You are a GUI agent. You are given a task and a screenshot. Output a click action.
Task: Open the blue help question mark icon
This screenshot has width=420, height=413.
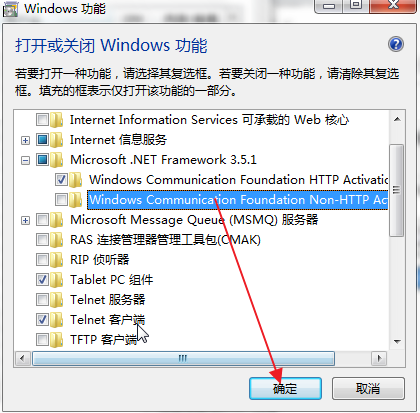click(396, 44)
